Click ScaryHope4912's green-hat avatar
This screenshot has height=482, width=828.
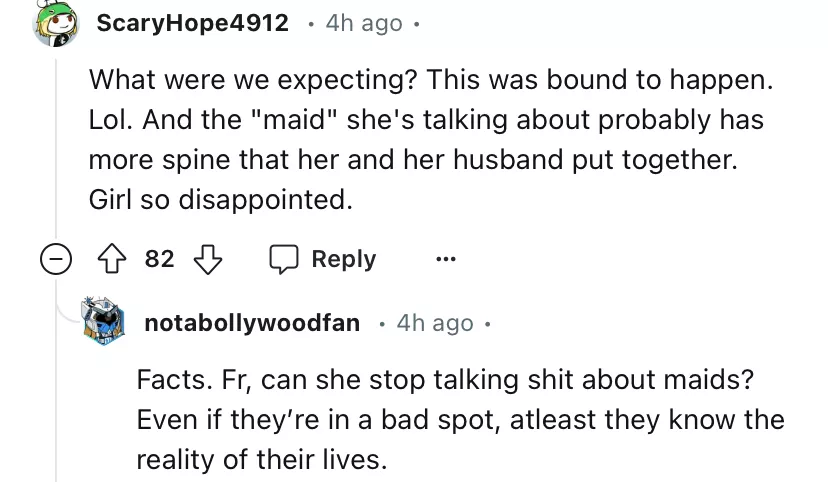(x=56, y=24)
